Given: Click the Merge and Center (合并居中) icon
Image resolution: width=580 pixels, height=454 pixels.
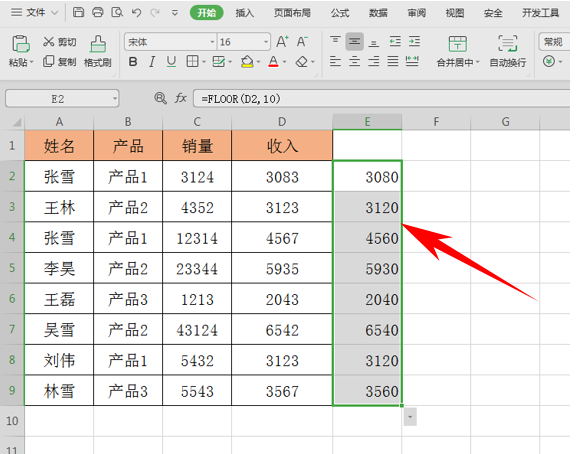Looking at the screenshot, I should pos(458,52).
